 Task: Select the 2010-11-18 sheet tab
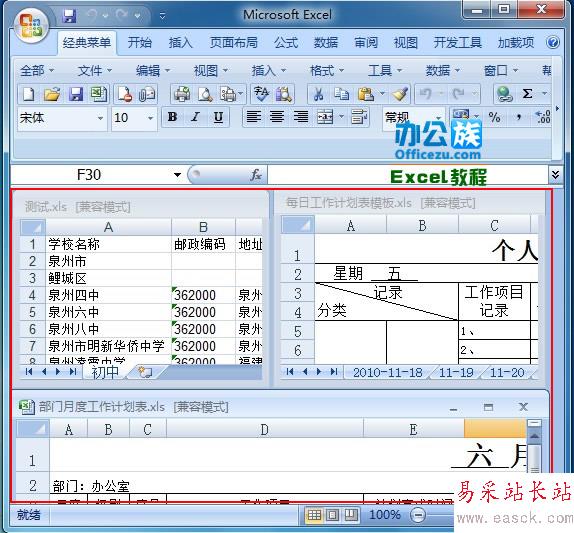point(388,372)
